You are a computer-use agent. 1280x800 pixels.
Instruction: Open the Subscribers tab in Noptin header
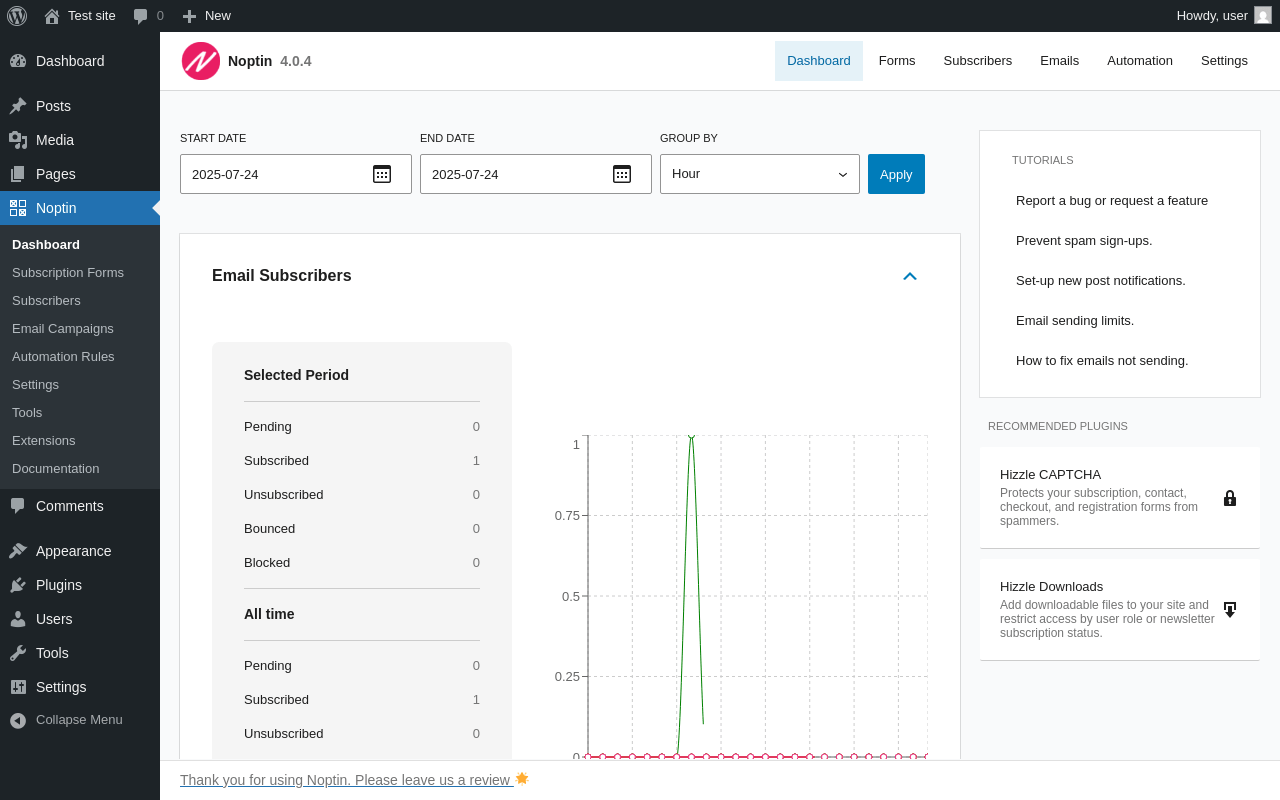978,61
